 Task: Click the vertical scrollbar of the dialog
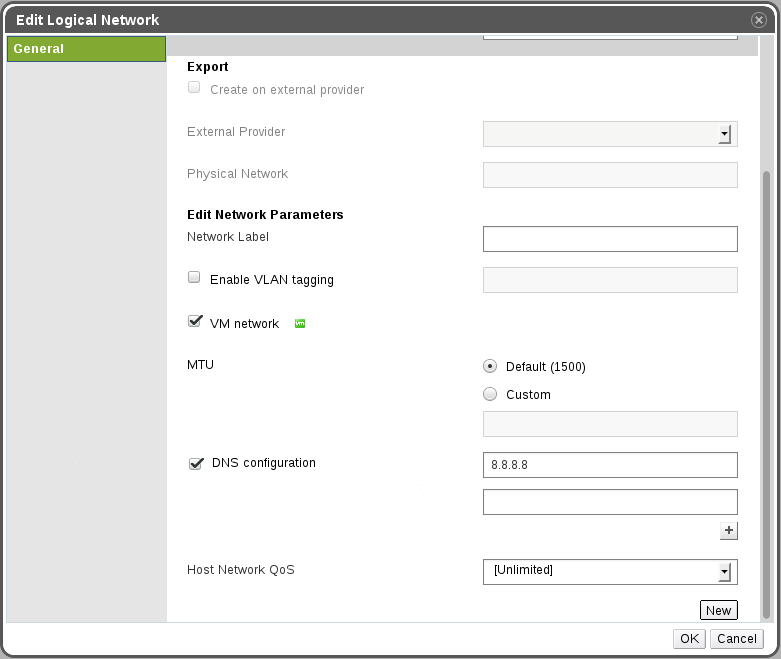pyautogui.click(x=767, y=390)
